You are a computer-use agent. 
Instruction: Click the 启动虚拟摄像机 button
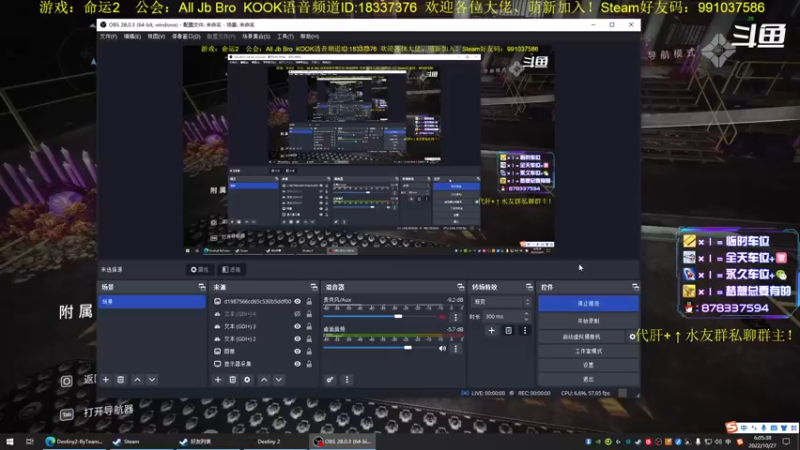pyautogui.click(x=582, y=337)
